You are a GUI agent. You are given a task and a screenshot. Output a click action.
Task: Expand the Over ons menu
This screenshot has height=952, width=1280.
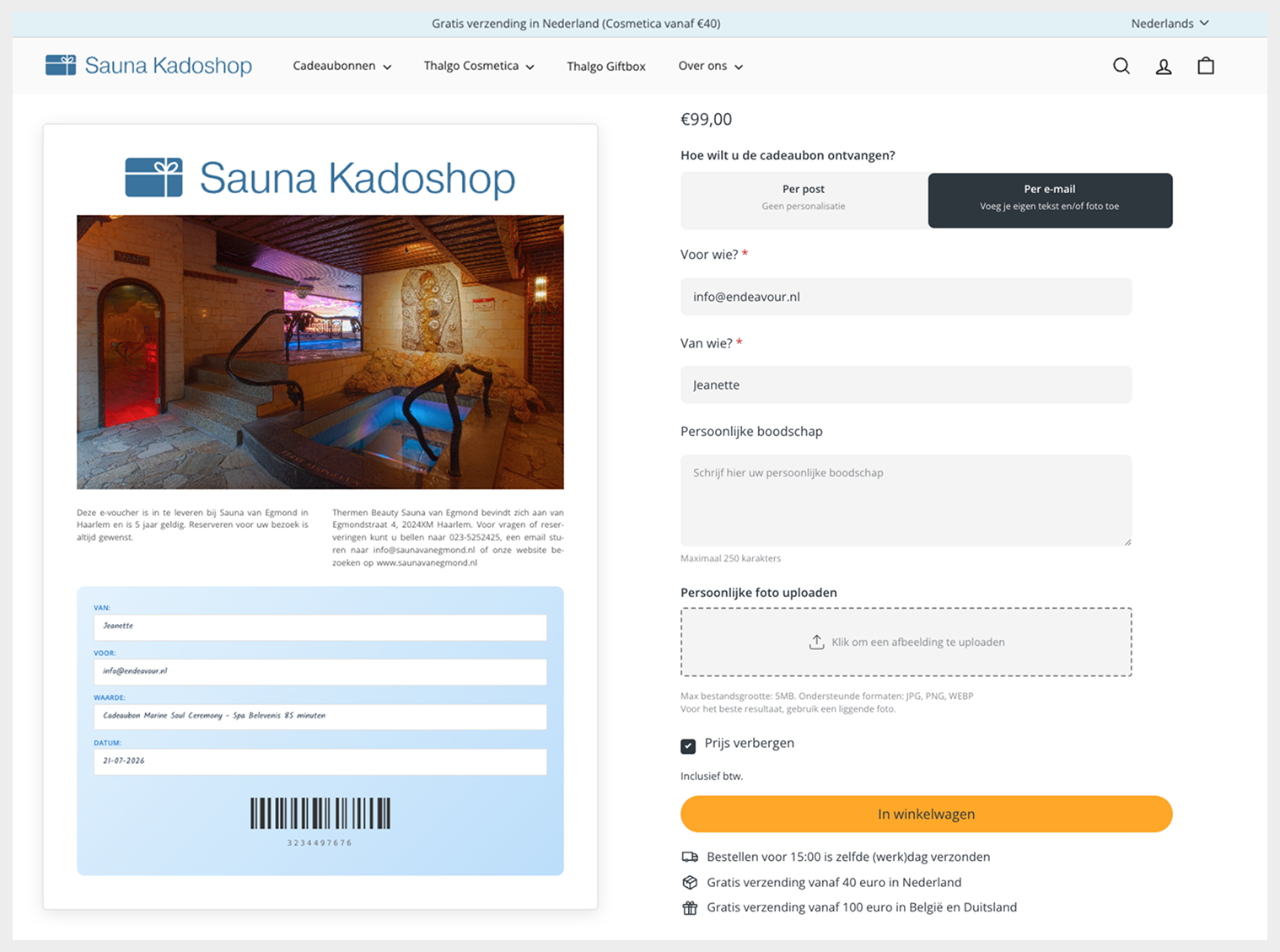coord(710,66)
